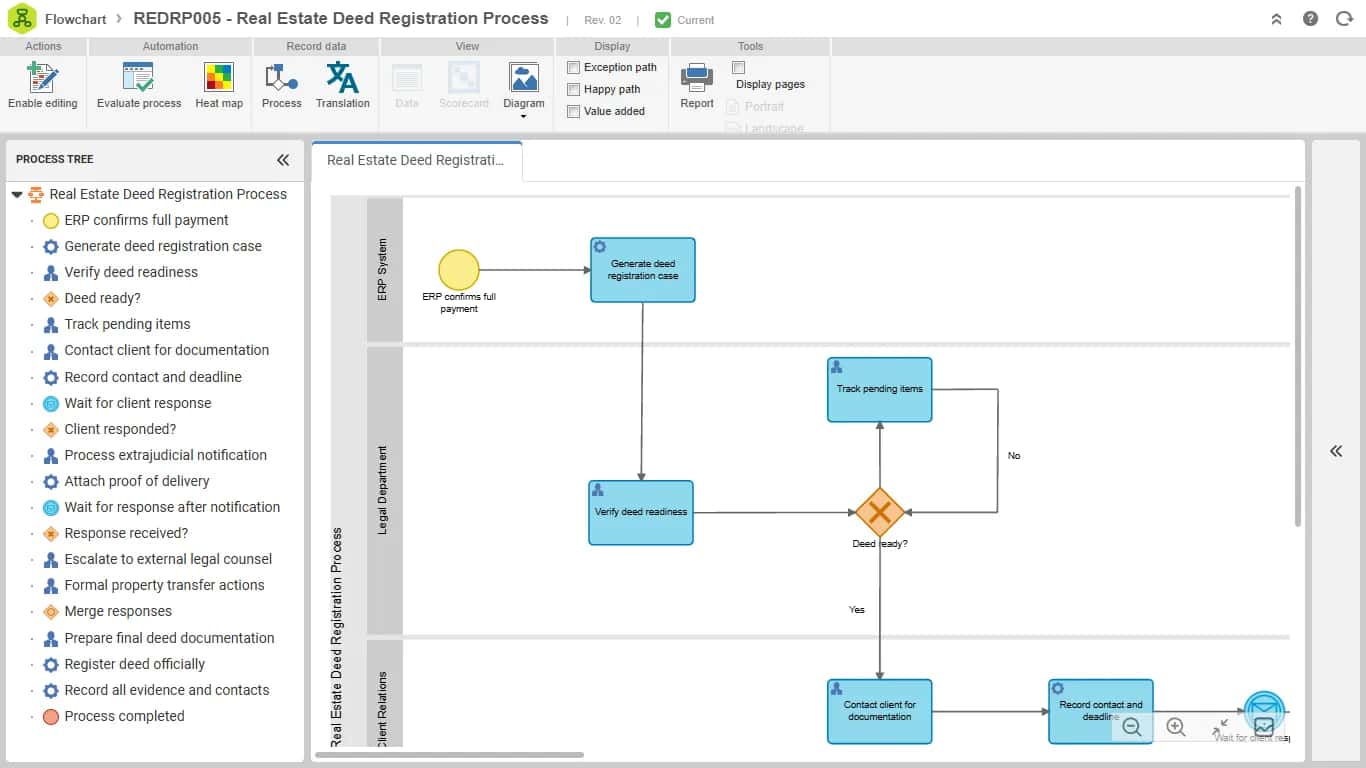1366x768 pixels.
Task: Generate a Report from the toolbar
Action: (x=696, y=78)
